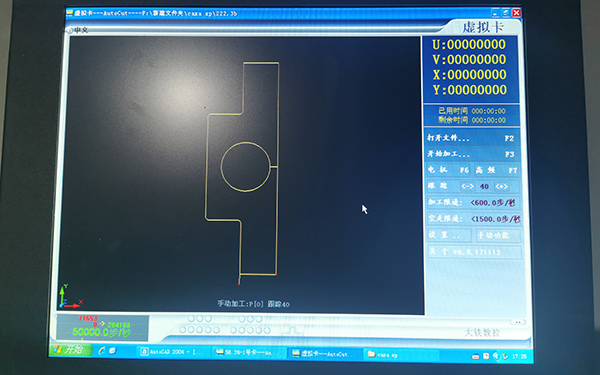Click the 空走限速 1500.0步/秒 speed field
The image size is (600, 375).
474,219
